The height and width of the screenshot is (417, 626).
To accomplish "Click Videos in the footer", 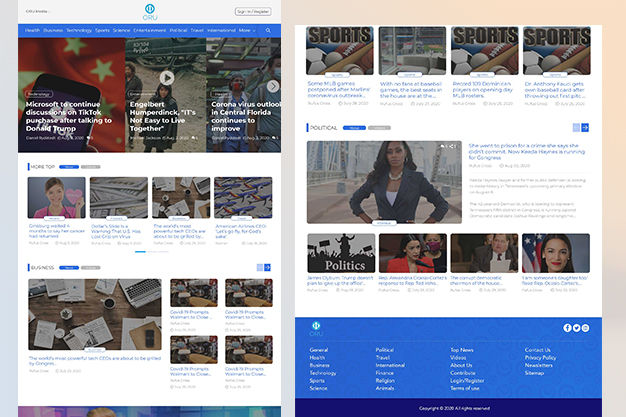I will point(458,357).
